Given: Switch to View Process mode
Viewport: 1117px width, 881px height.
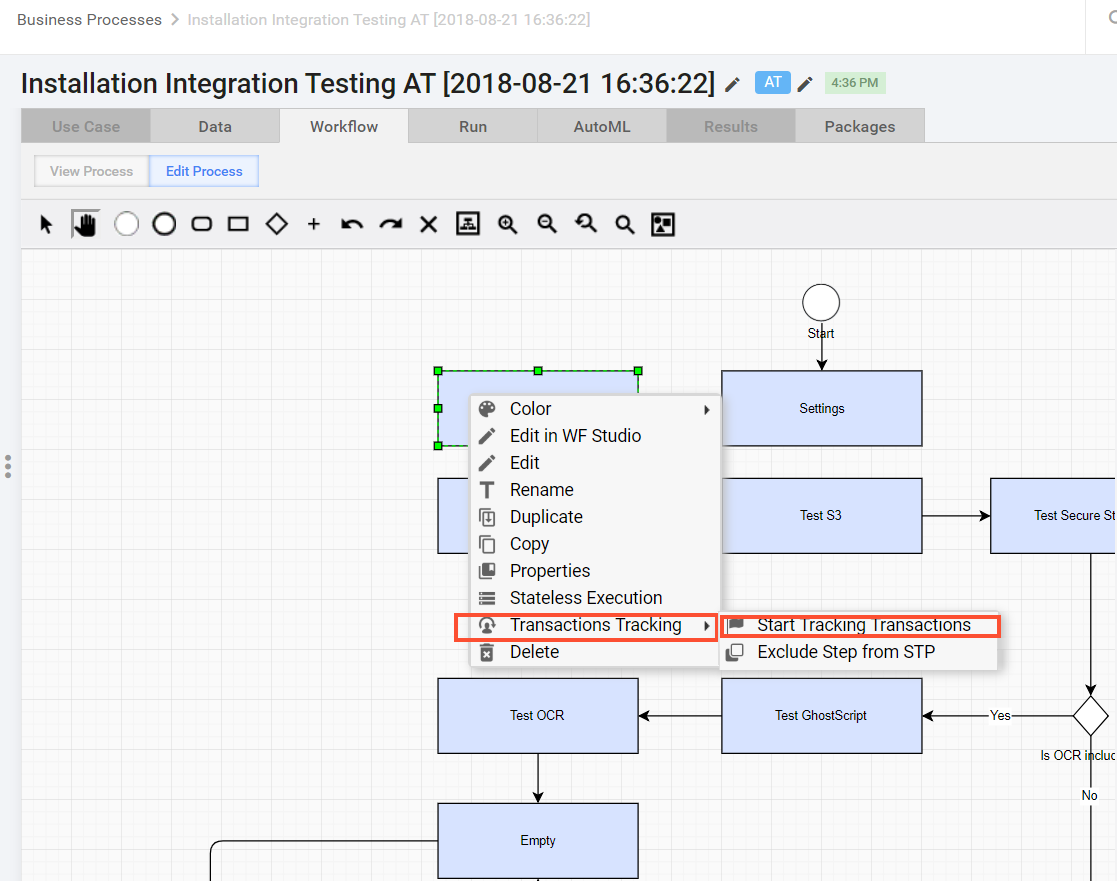Looking at the screenshot, I should (91, 171).
